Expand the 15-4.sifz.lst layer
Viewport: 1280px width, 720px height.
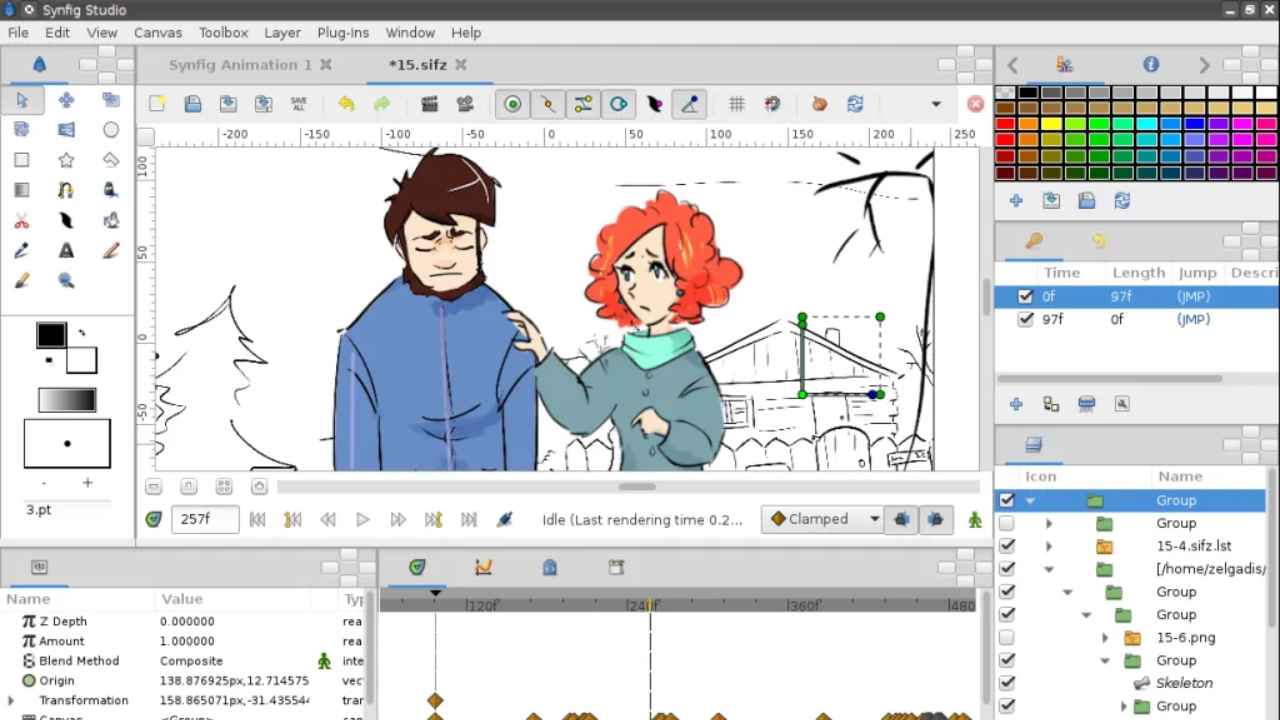pos(1049,546)
